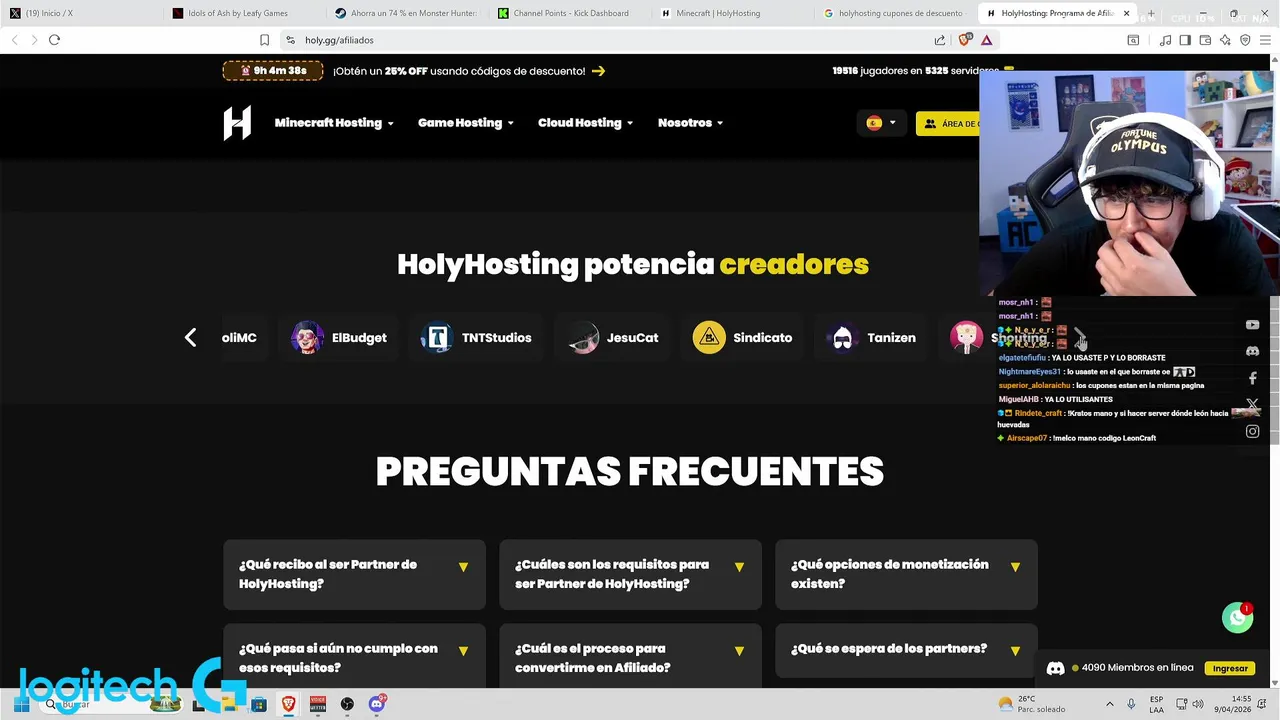1280x720 pixels.
Task: Open the Cloud Hosting dropdown menu
Action: [586, 123]
